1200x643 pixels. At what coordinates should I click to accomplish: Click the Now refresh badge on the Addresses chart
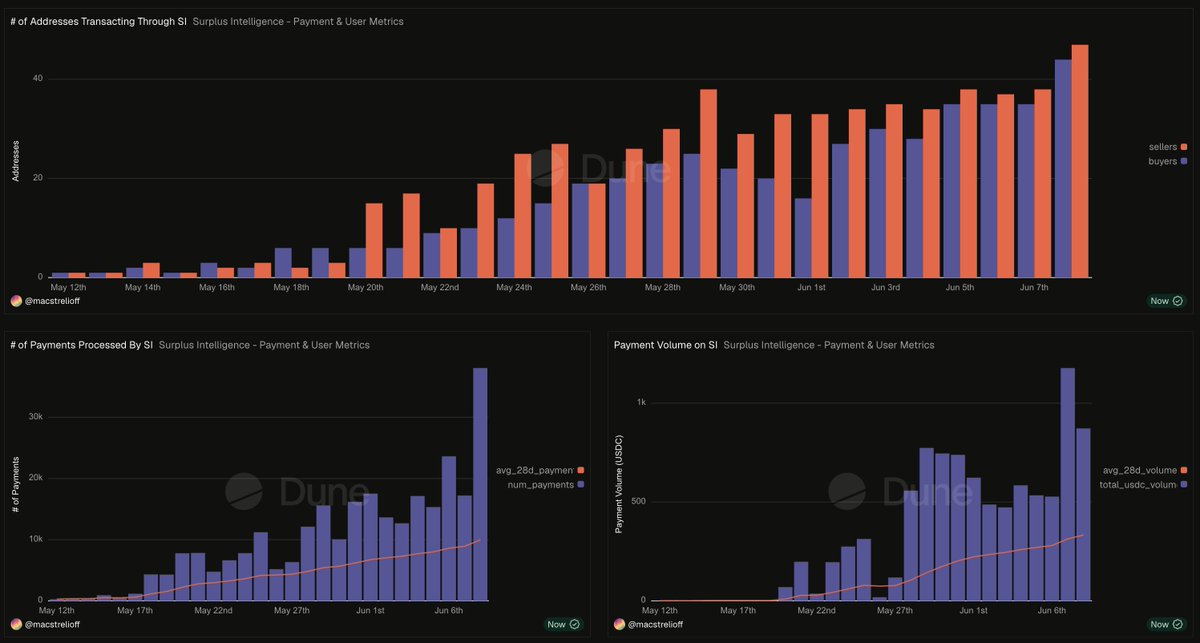coord(1166,300)
